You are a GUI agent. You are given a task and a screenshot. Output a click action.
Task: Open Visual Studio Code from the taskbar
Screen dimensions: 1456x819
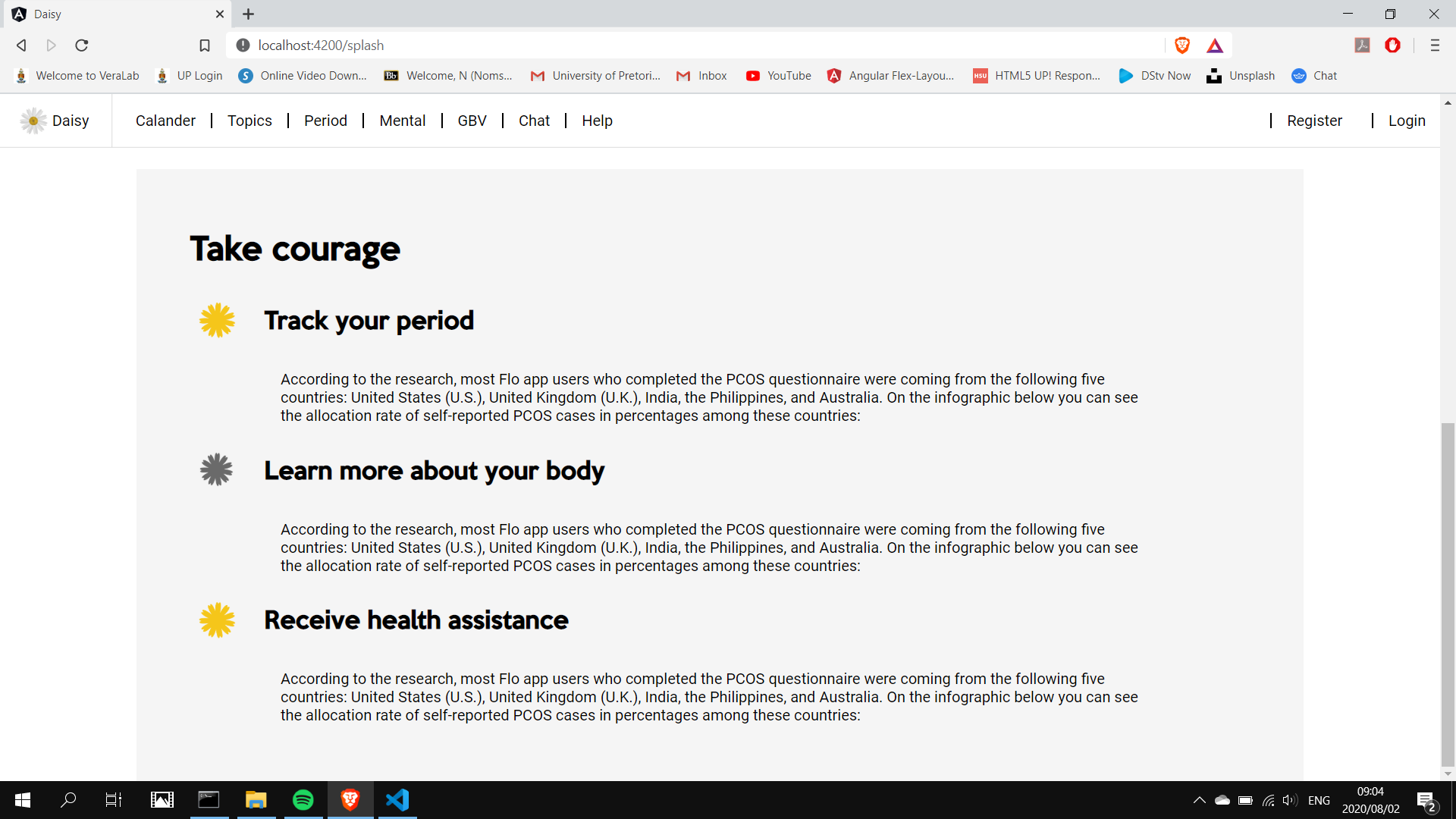[x=397, y=800]
